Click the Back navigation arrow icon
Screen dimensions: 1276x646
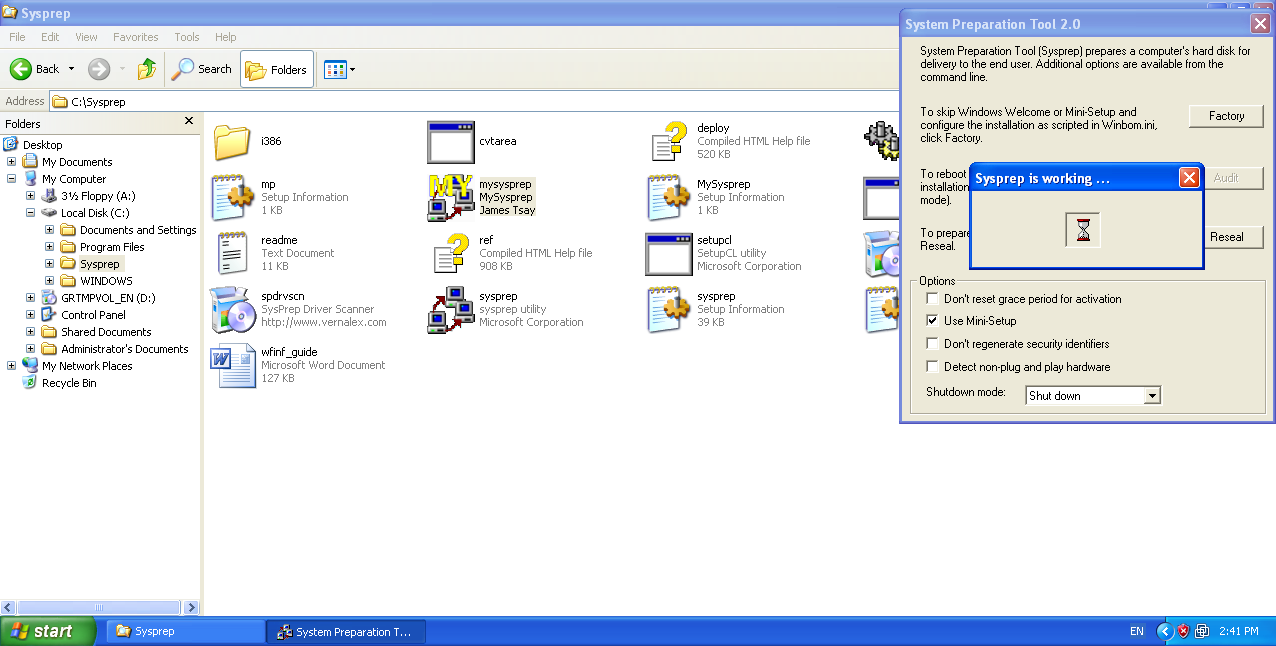[x=21, y=69]
